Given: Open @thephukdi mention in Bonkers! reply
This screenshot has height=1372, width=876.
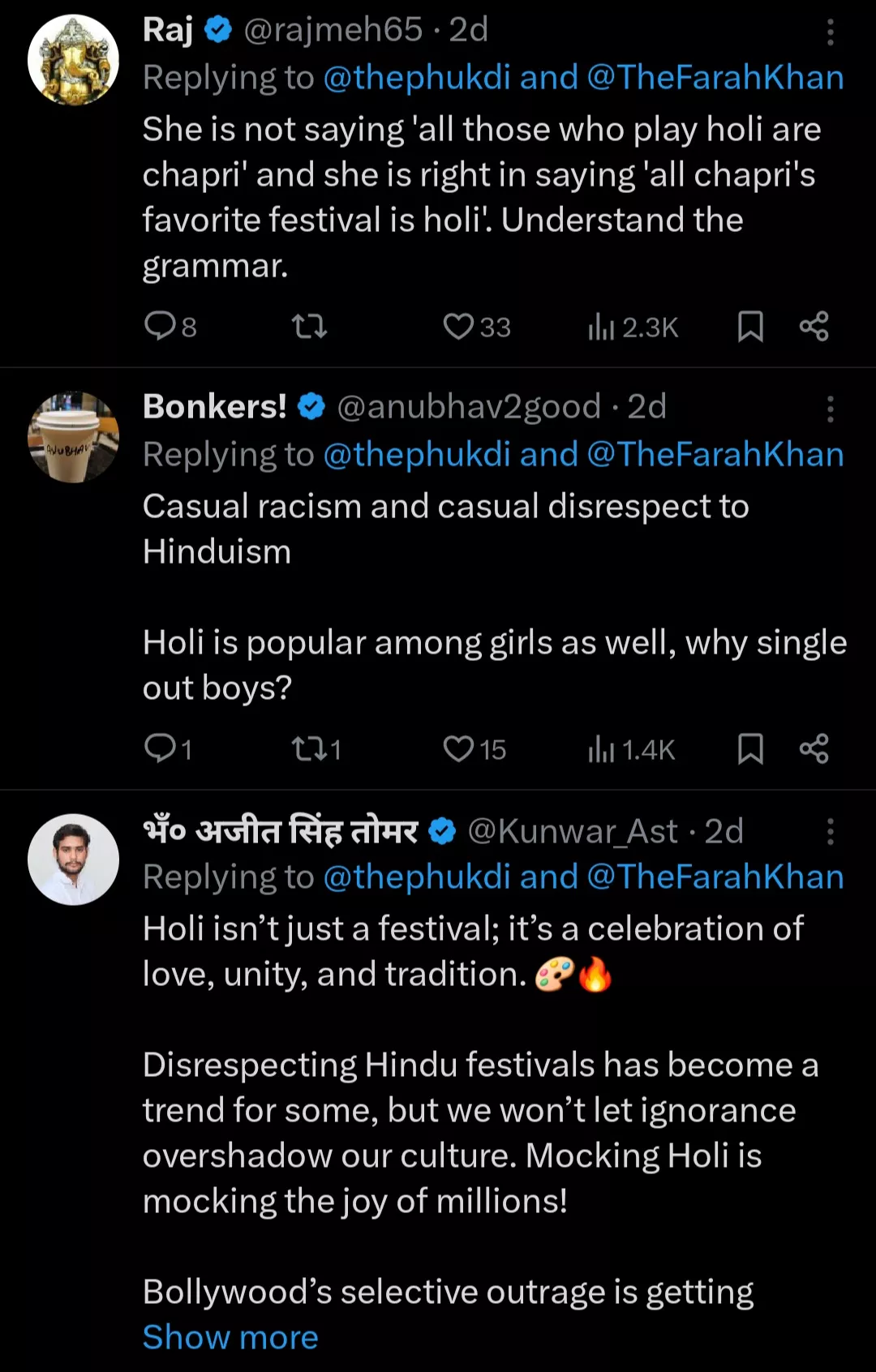Looking at the screenshot, I should point(417,455).
